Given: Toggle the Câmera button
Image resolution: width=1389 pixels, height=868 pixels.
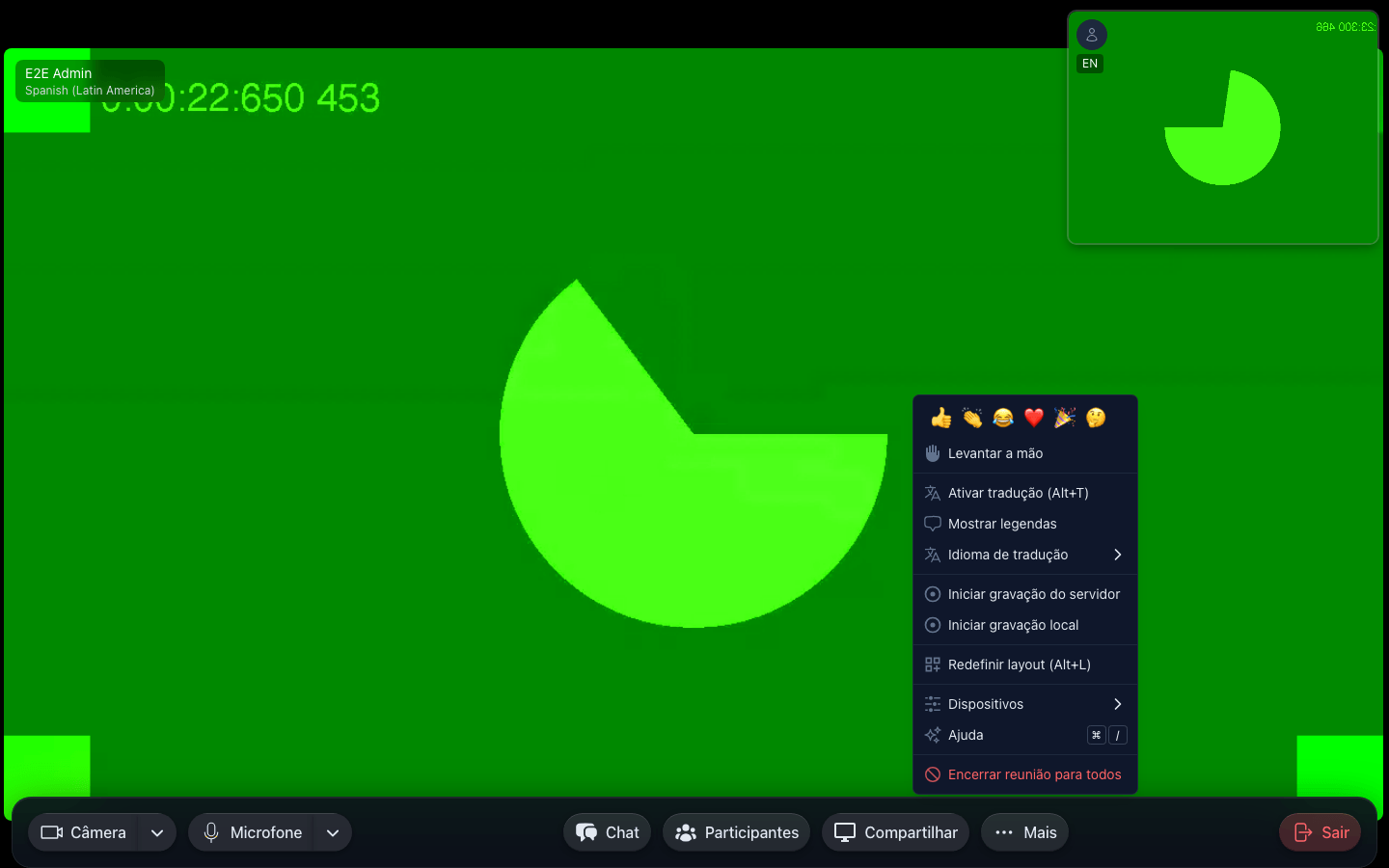Looking at the screenshot, I should click(x=84, y=832).
